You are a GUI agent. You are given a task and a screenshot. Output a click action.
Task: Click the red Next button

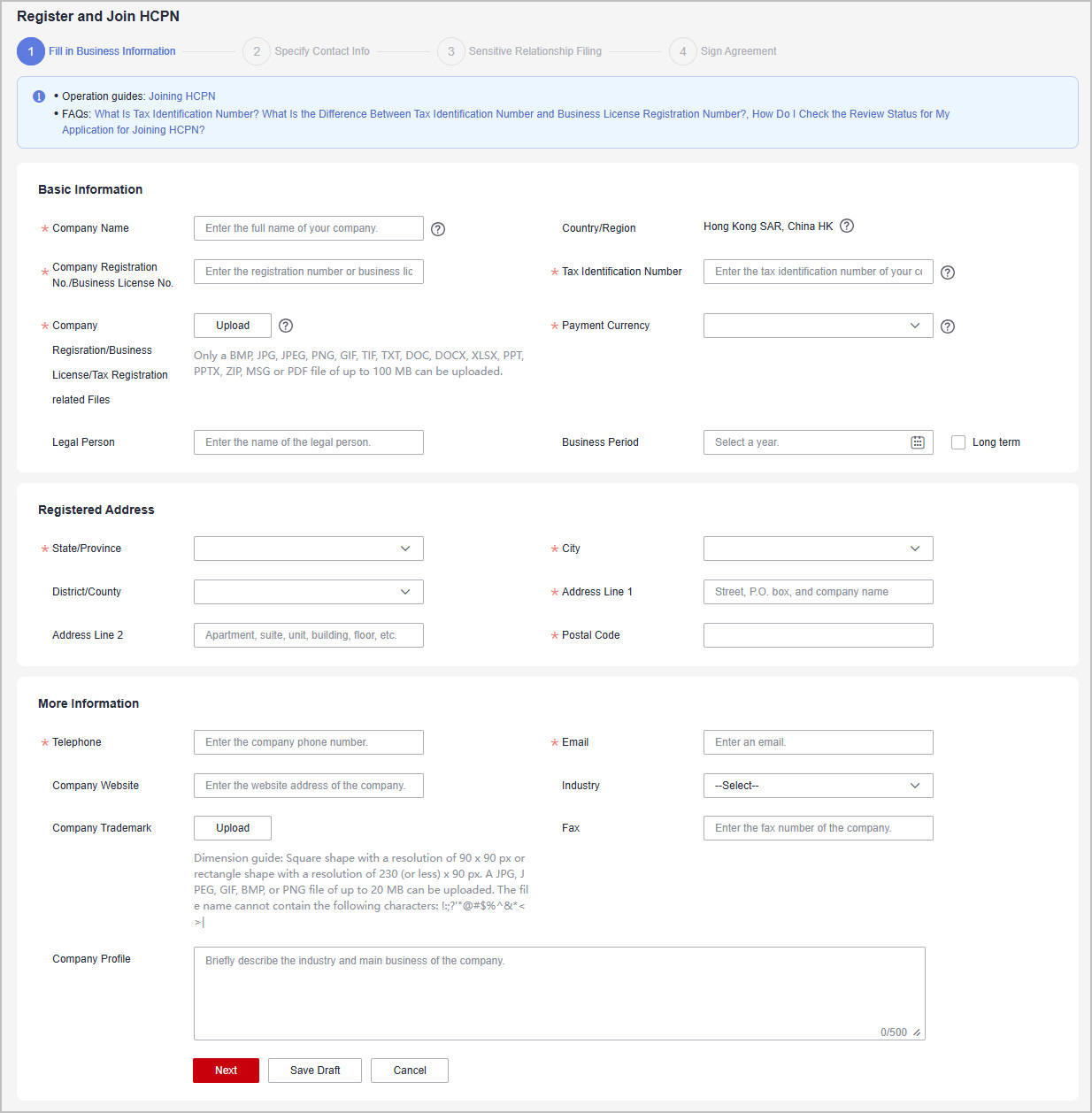pos(226,1071)
